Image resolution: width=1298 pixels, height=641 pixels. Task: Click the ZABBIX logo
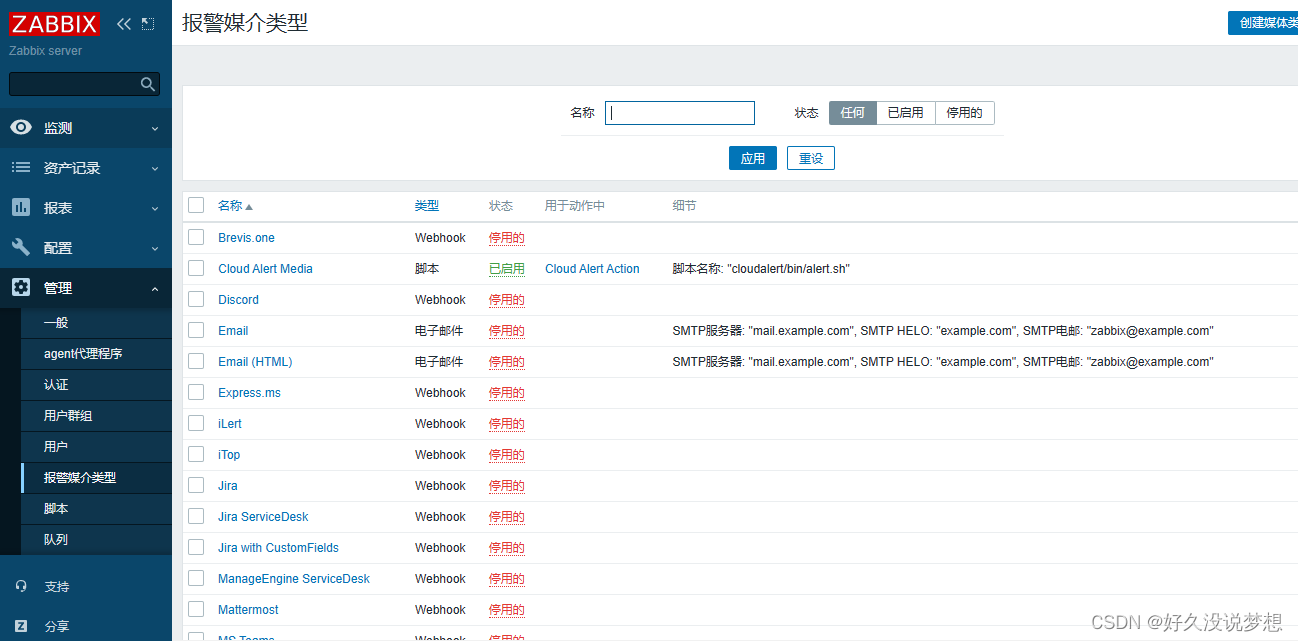(x=55, y=24)
